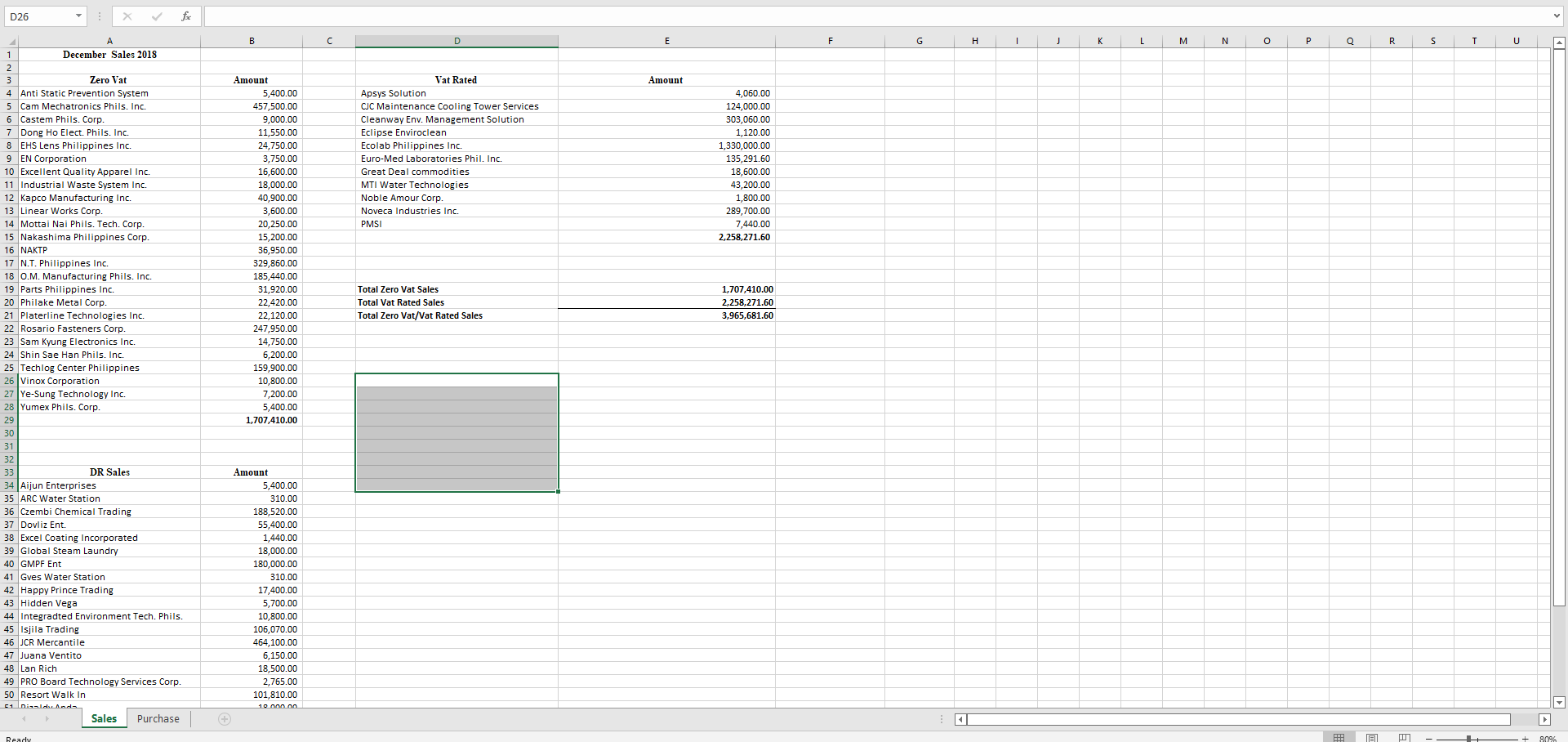The height and width of the screenshot is (742, 1568).
Task: Adjust the zoom slider handle
Action: [x=1469, y=739]
